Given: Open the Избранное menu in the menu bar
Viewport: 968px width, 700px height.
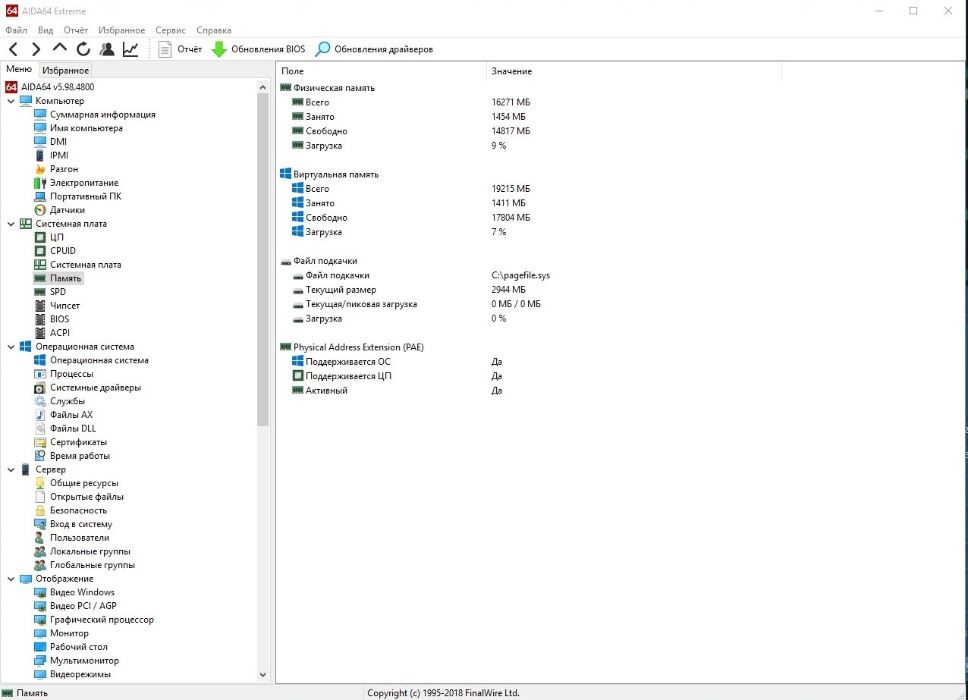Looking at the screenshot, I should pos(122,30).
